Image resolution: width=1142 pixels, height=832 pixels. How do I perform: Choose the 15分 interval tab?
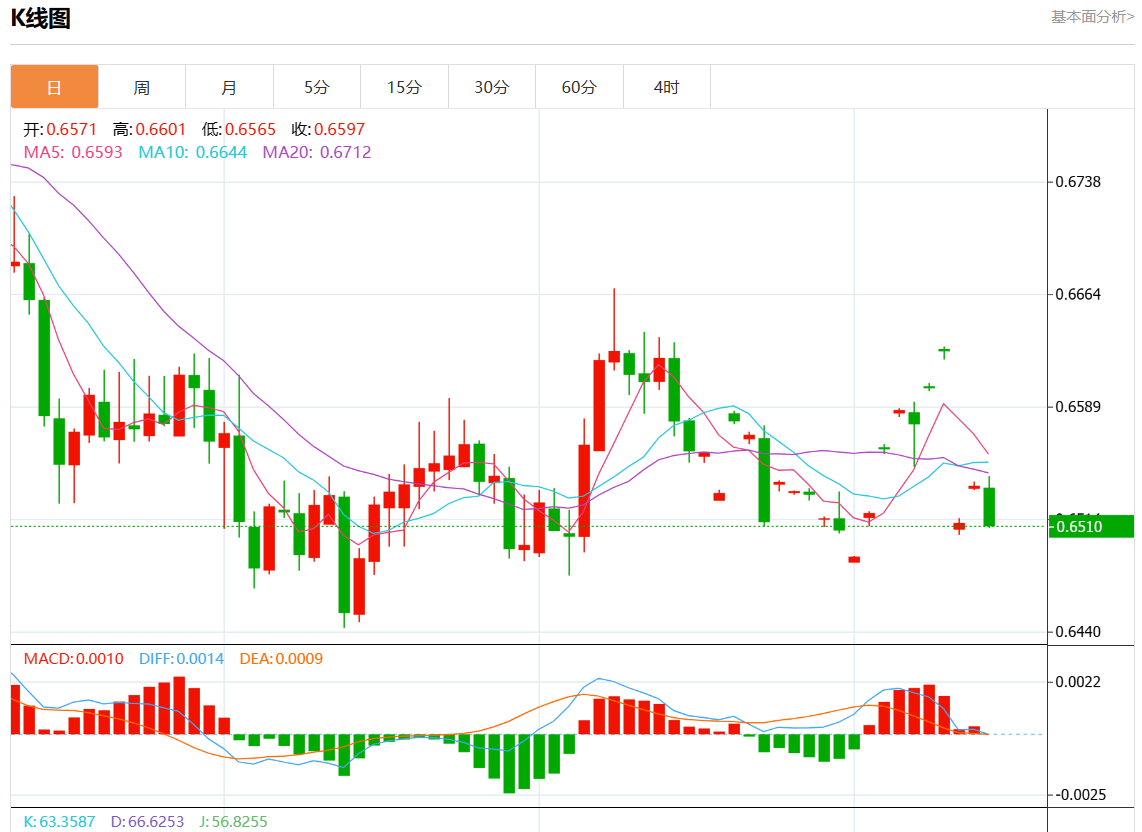(404, 87)
